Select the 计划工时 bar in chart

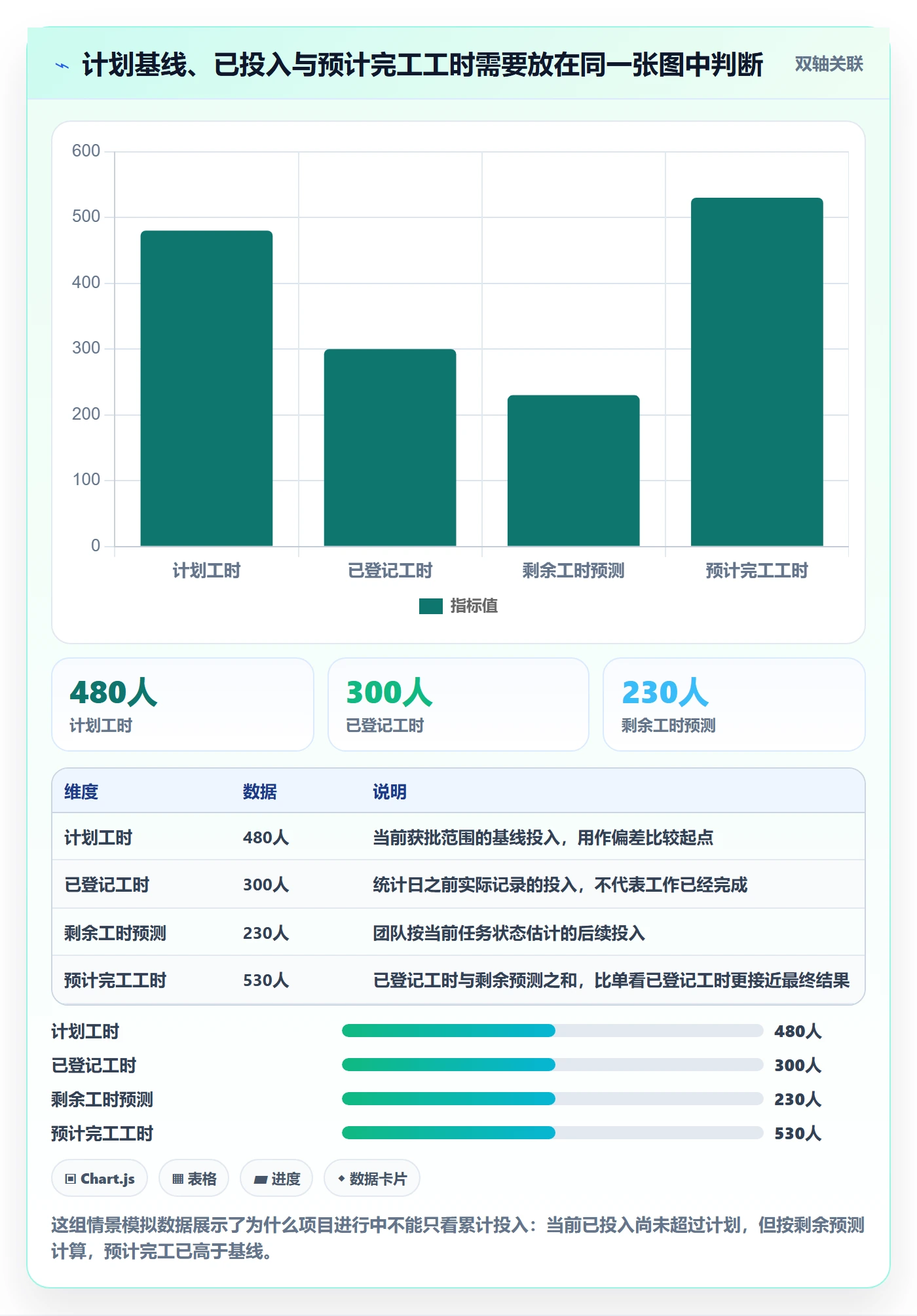pyautogui.click(x=206, y=388)
